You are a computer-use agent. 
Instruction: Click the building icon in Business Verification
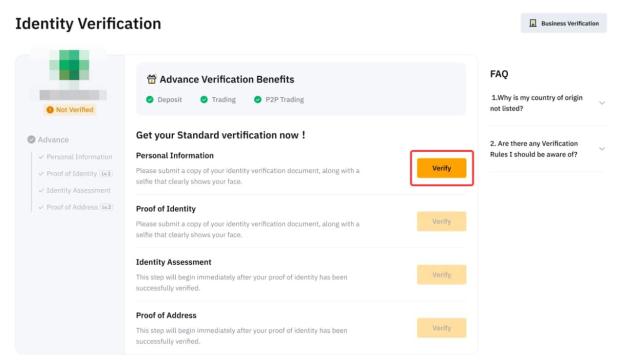coord(533,23)
